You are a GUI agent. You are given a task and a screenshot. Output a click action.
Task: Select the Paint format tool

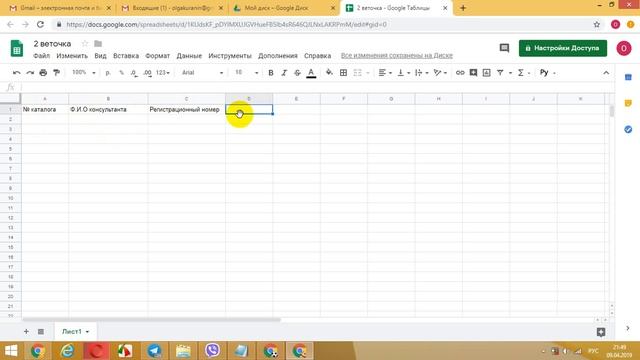56,73
